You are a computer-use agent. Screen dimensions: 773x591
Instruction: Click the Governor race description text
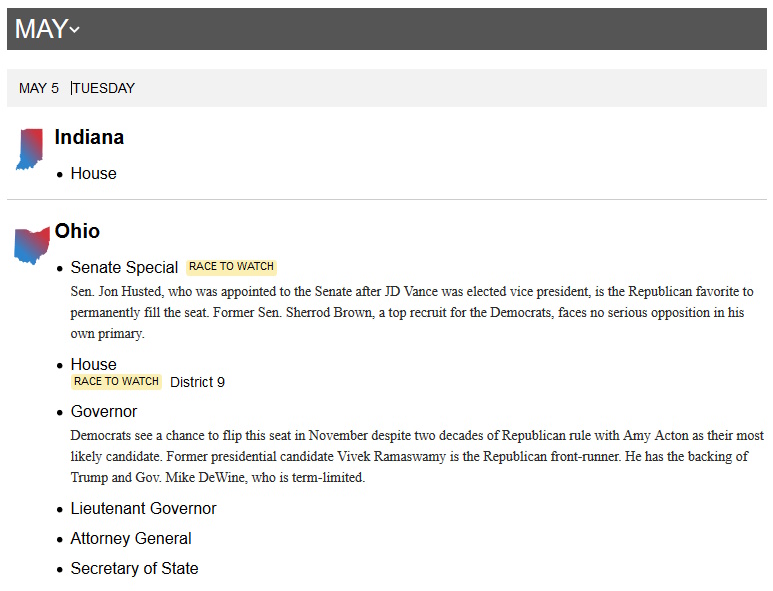click(417, 456)
